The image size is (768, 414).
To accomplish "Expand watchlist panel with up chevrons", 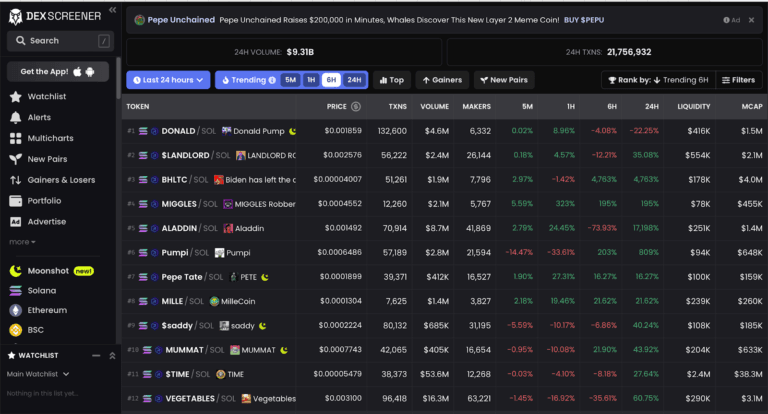I will tap(112, 356).
